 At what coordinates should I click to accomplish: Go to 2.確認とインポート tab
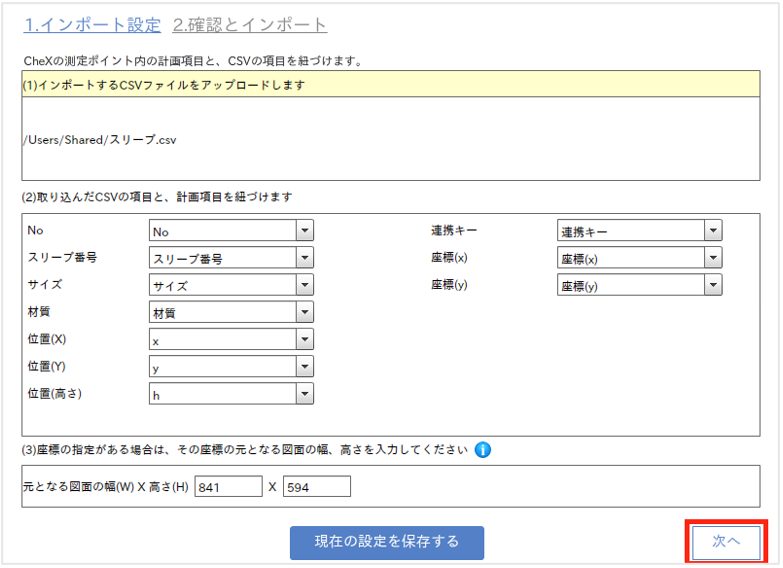249,24
